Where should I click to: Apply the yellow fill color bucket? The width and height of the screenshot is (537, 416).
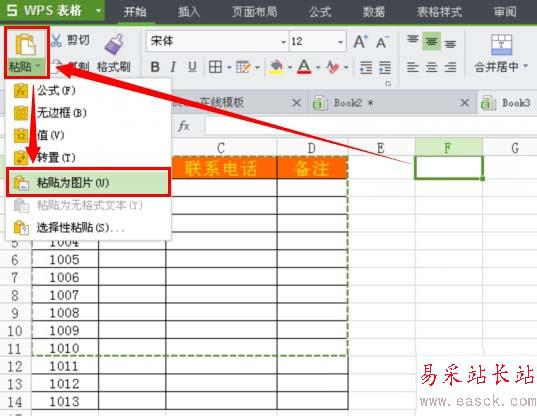[x=276, y=67]
